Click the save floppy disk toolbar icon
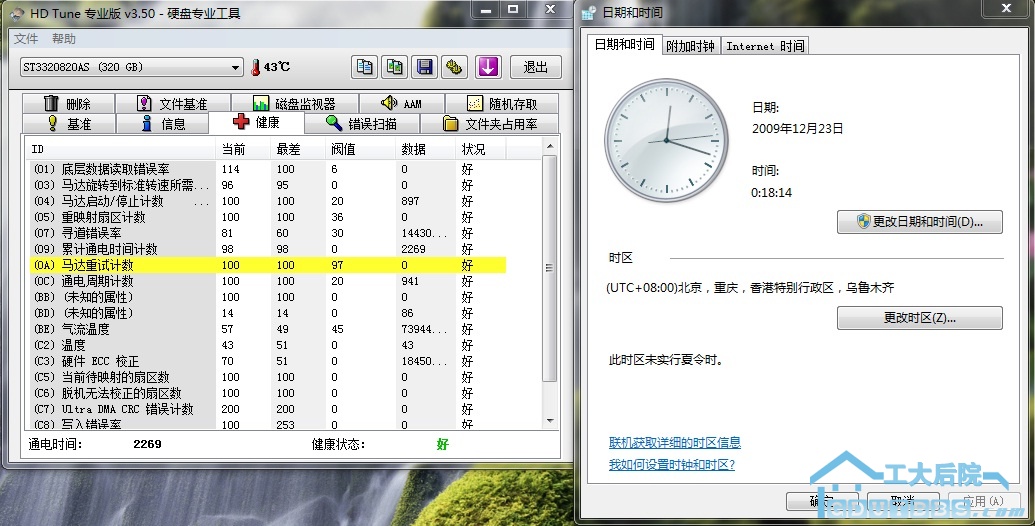1035x526 pixels. click(x=424, y=67)
